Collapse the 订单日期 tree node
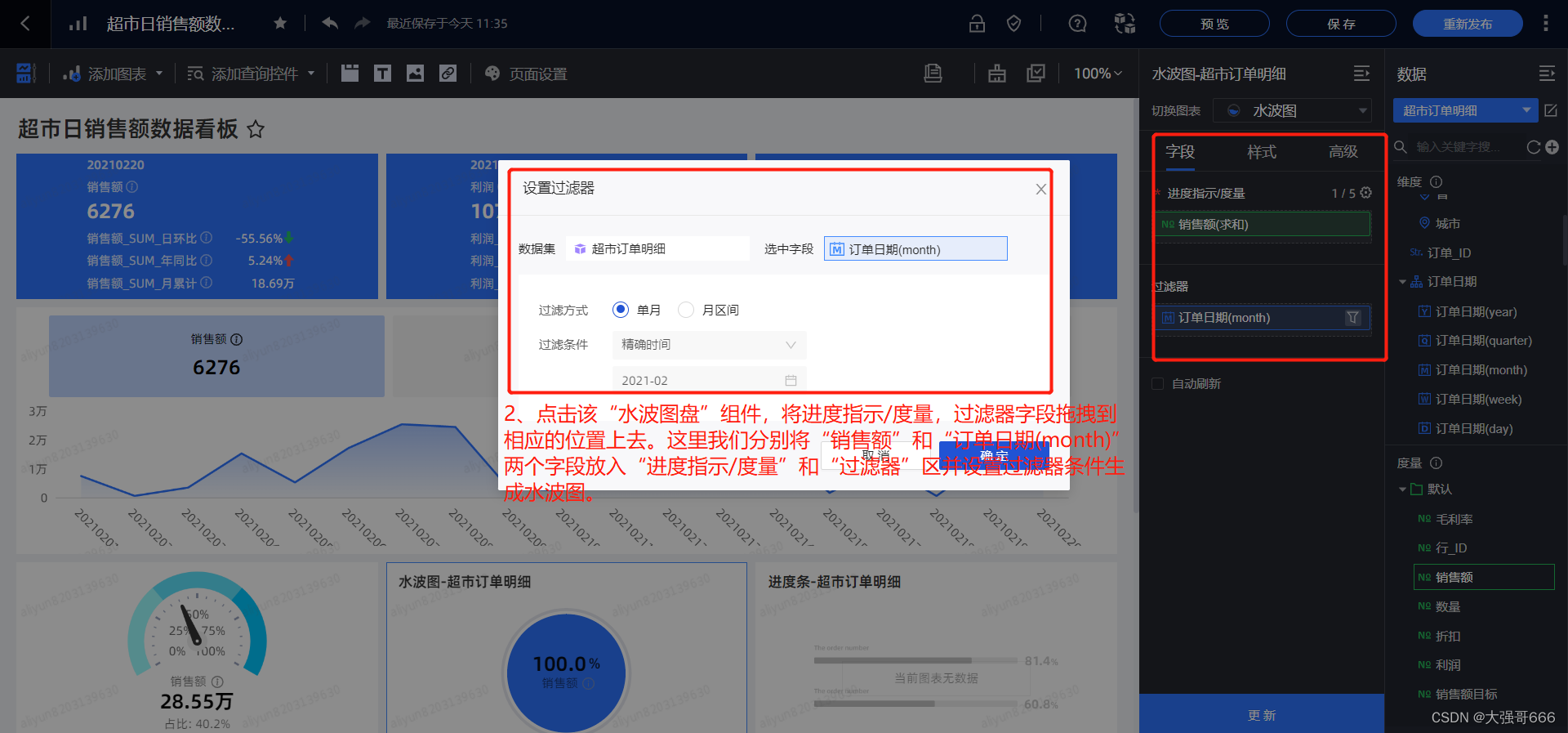Image resolution: width=1568 pixels, height=733 pixels. 1402,282
